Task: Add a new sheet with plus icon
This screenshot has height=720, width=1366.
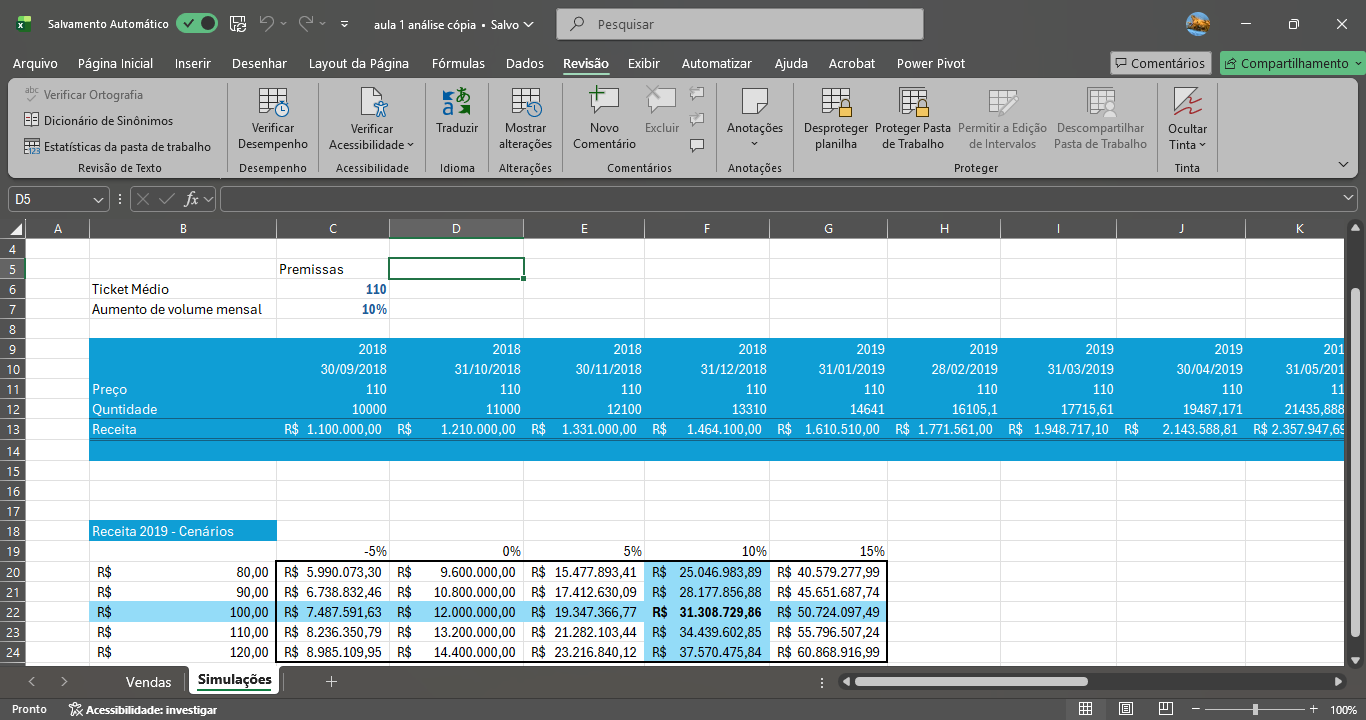Action: [x=331, y=681]
